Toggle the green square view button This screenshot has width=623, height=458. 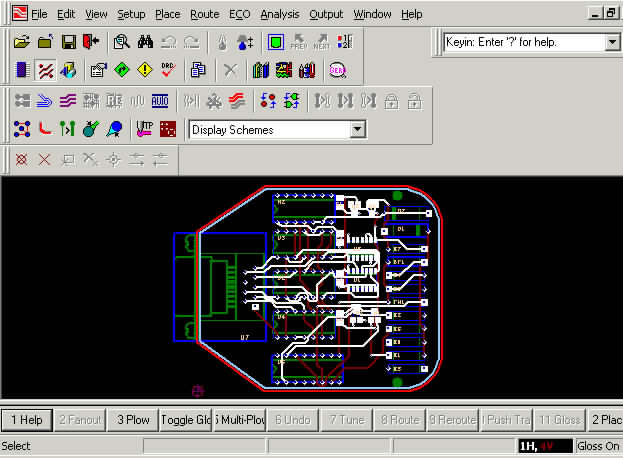click(275, 43)
